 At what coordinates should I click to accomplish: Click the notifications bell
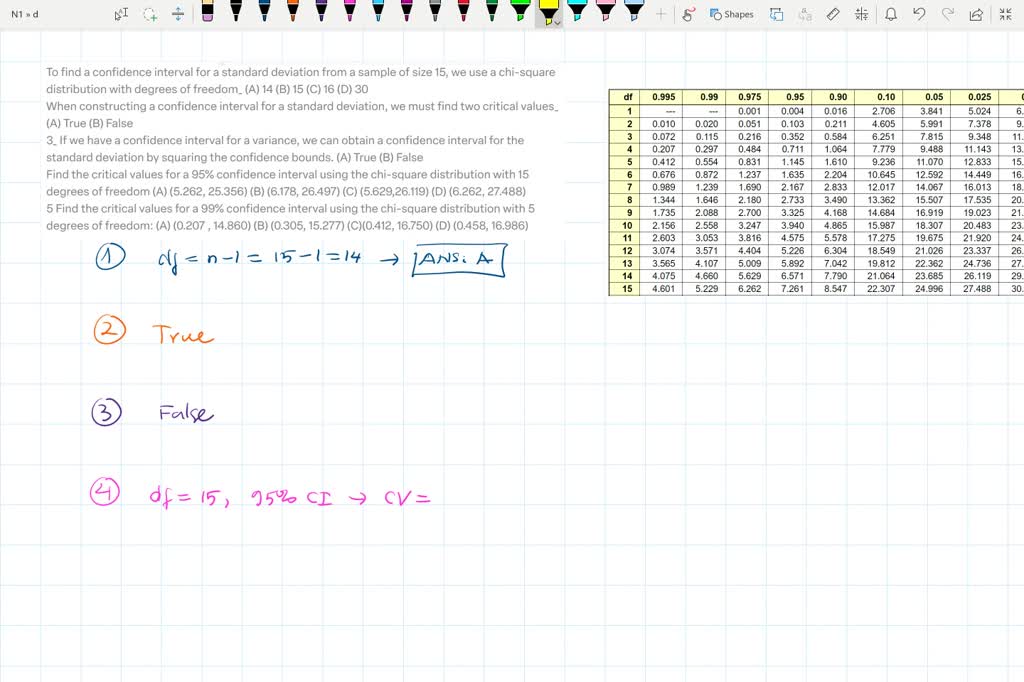coord(890,13)
